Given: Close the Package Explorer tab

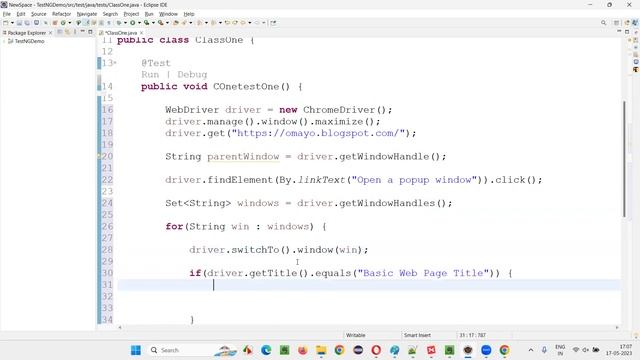Looking at the screenshot, I should pos(50,33).
